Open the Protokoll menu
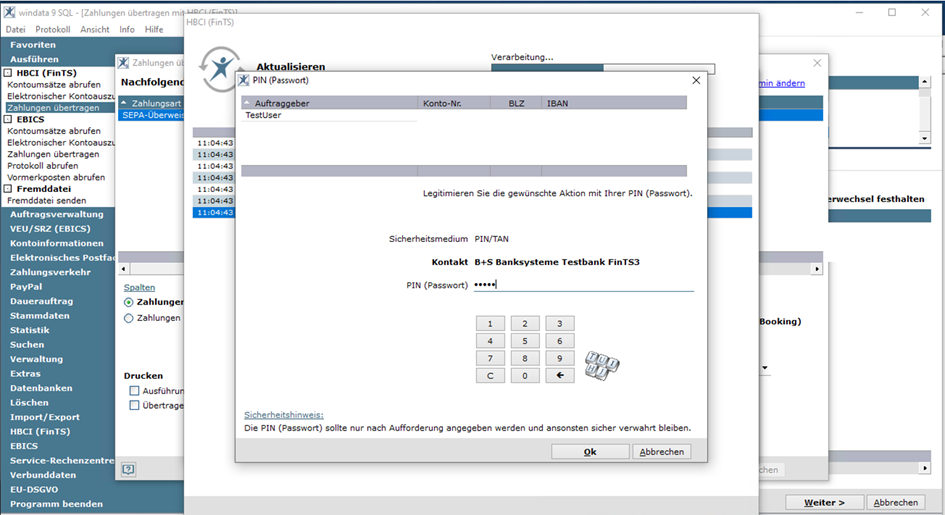Screen dimensions: 945x515 pyautogui.click(x=53, y=30)
